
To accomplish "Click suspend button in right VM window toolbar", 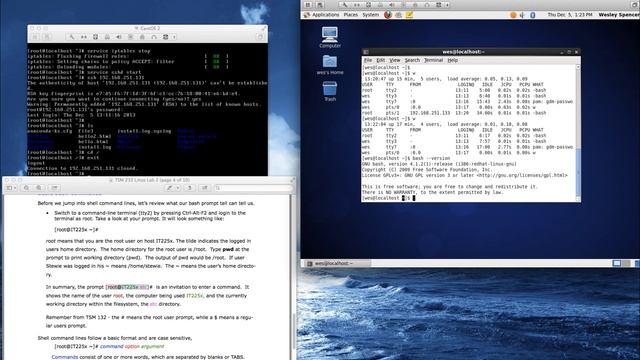I will pyautogui.click(x=308, y=4).
